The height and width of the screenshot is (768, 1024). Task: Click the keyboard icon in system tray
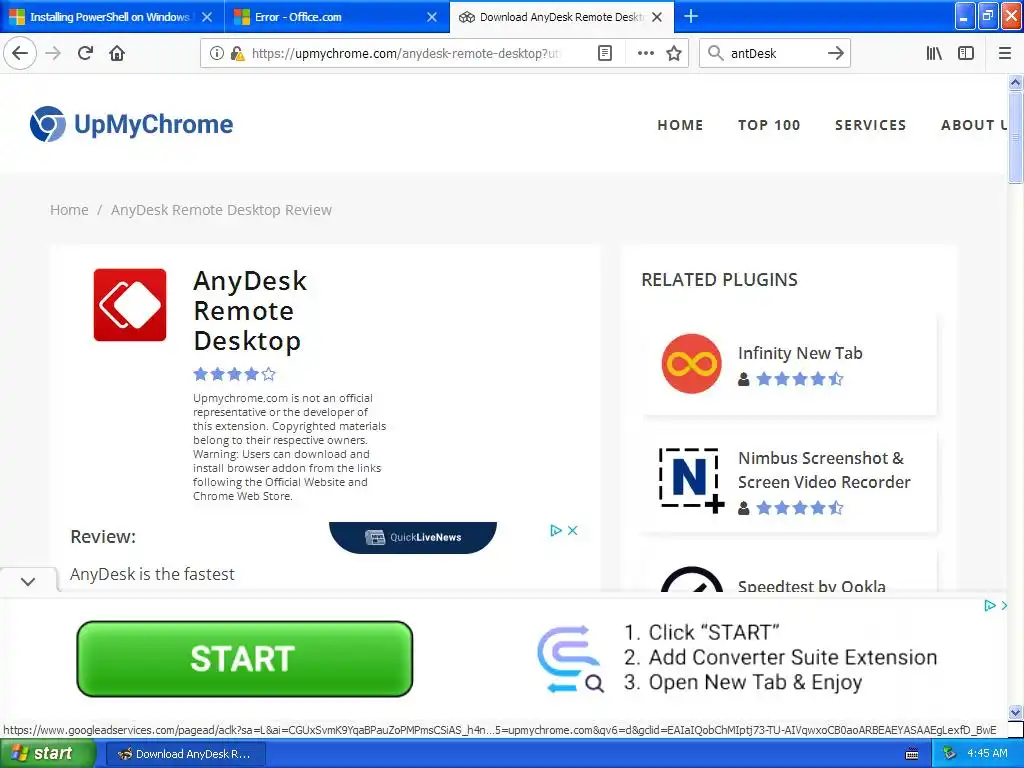pos(912,754)
